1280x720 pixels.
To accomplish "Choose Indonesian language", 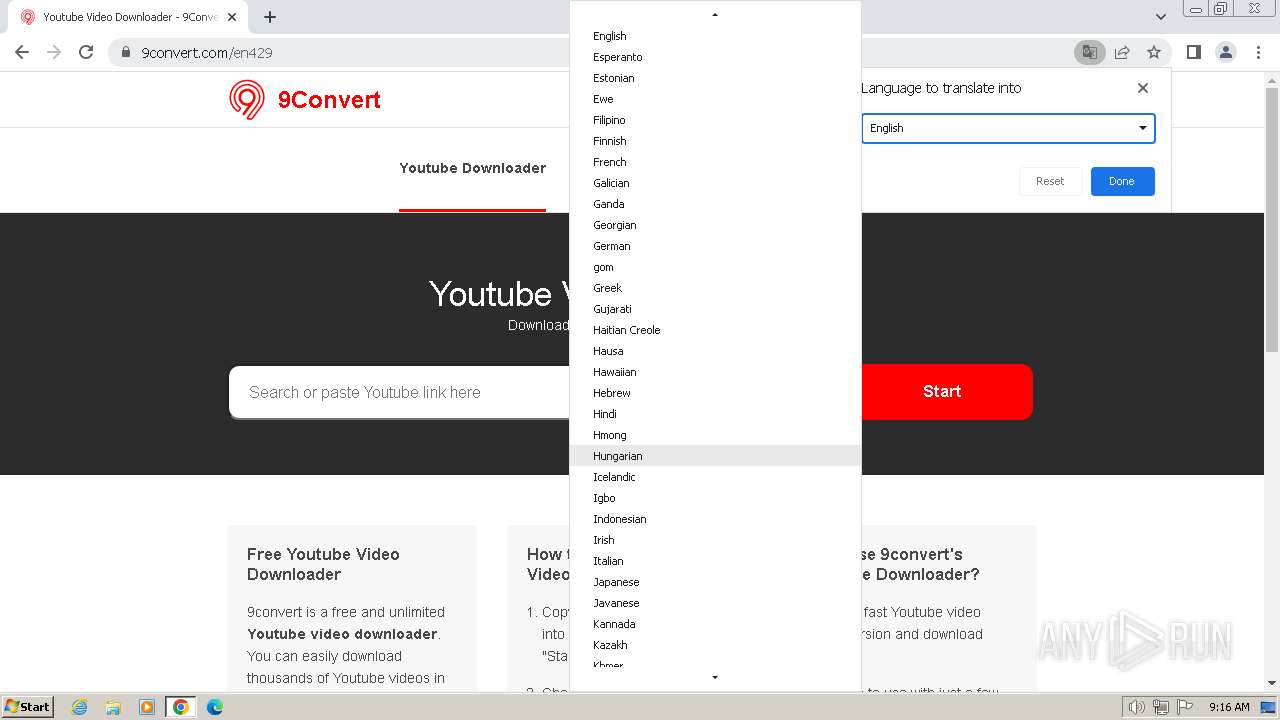I will [715, 519].
